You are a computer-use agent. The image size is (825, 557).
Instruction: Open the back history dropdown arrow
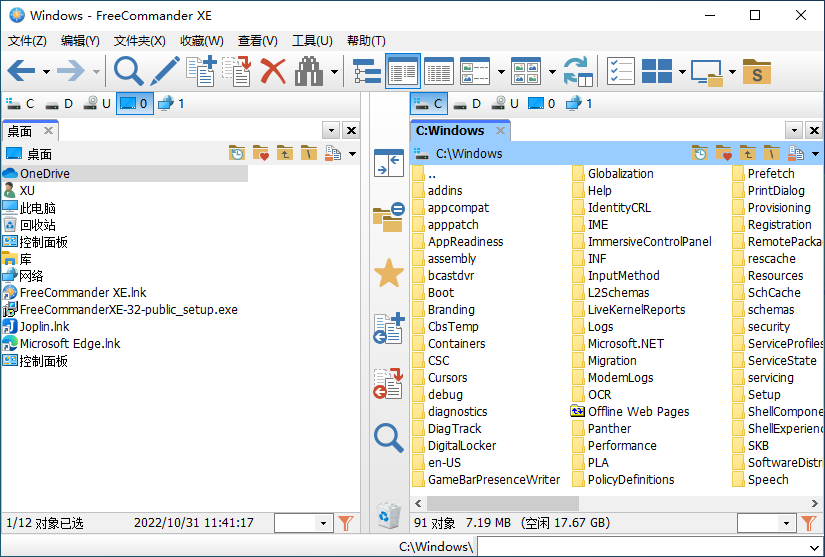pyautogui.click(x=46, y=71)
